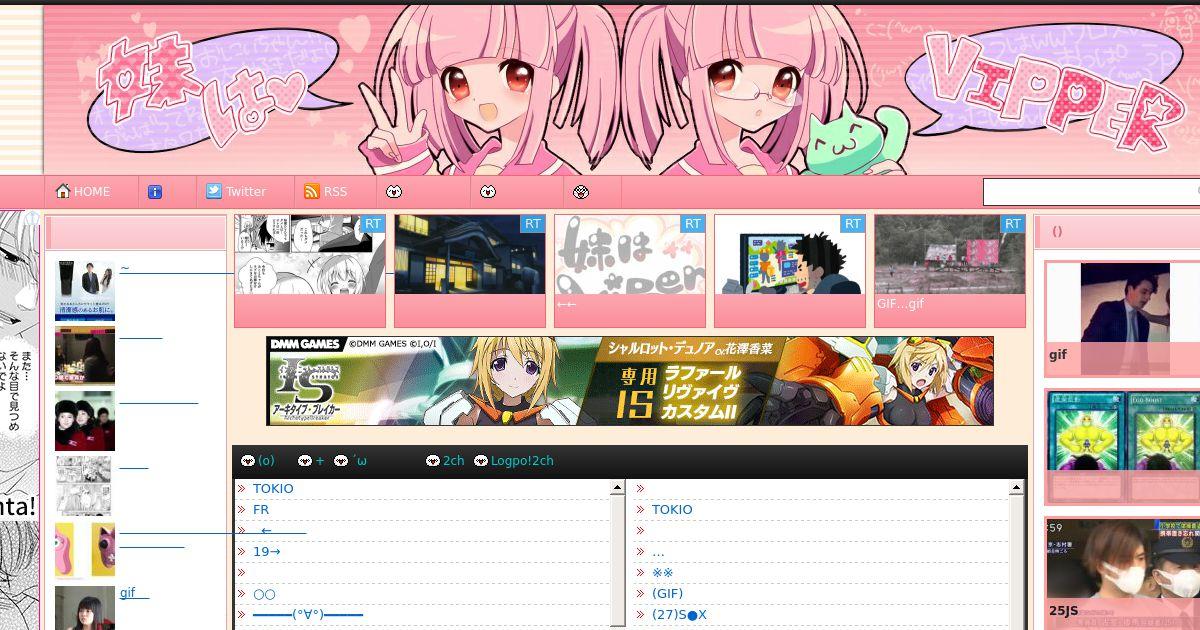Select the + tab in dark bar

coord(320,461)
